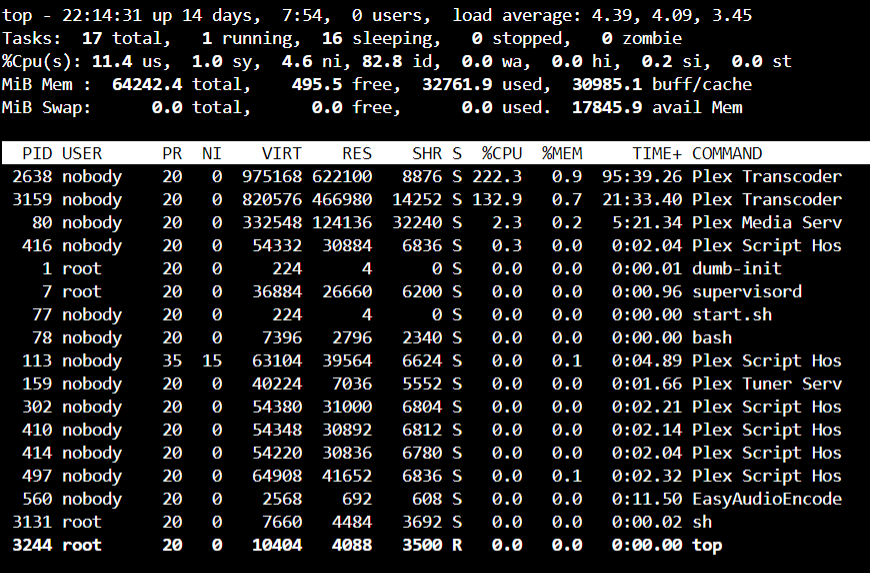This screenshot has width=870, height=573.
Task: Click the sh command of PID 3131
Action: pyautogui.click(x=702, y=522)
